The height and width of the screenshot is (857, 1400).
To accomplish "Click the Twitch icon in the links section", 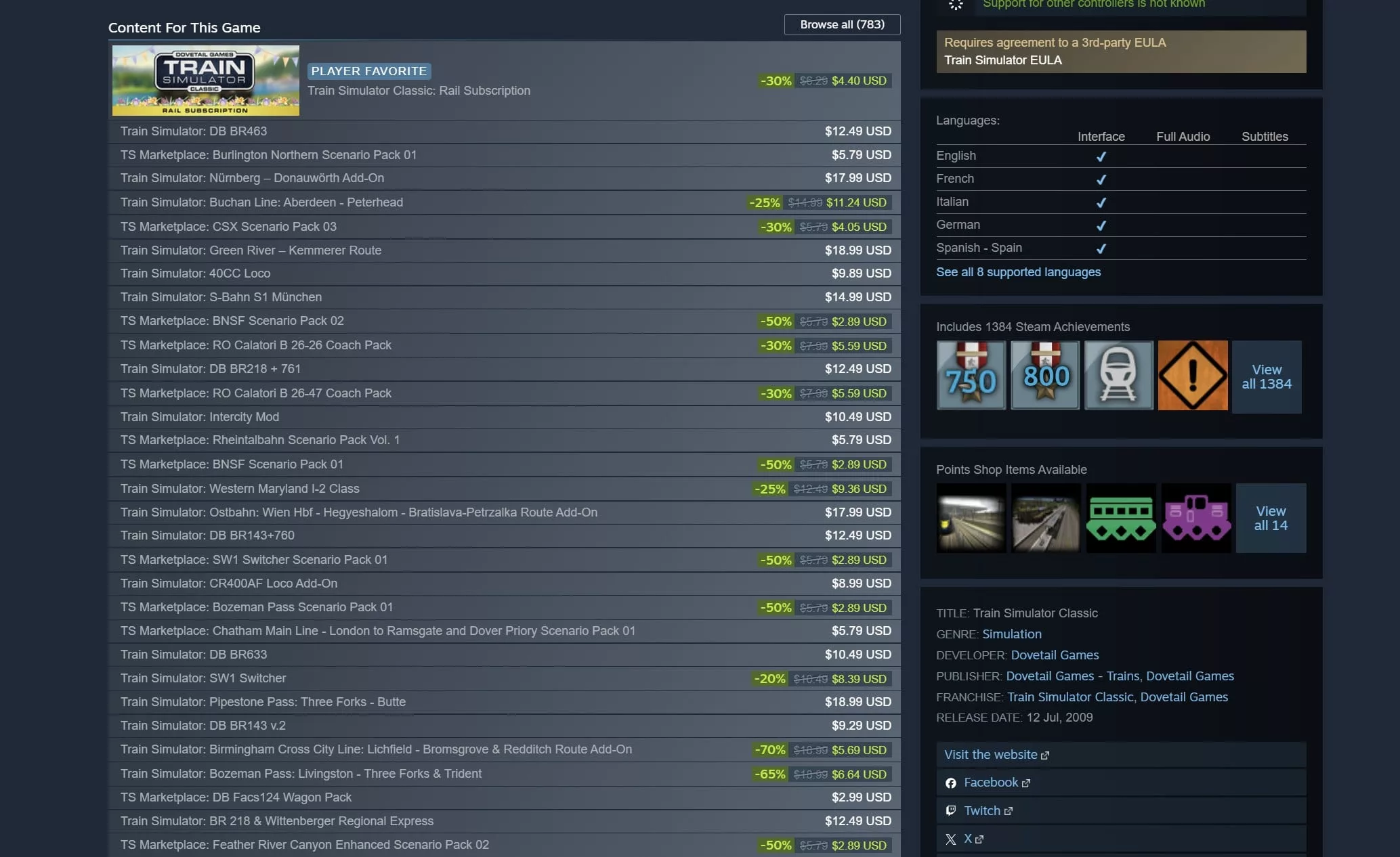I will 952,810.
